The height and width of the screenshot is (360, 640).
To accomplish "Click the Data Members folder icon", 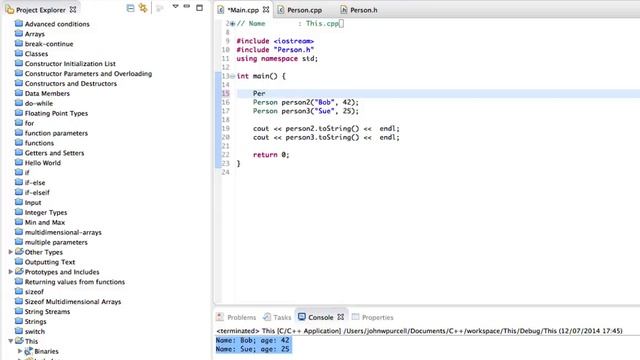I will coord(19,93).
